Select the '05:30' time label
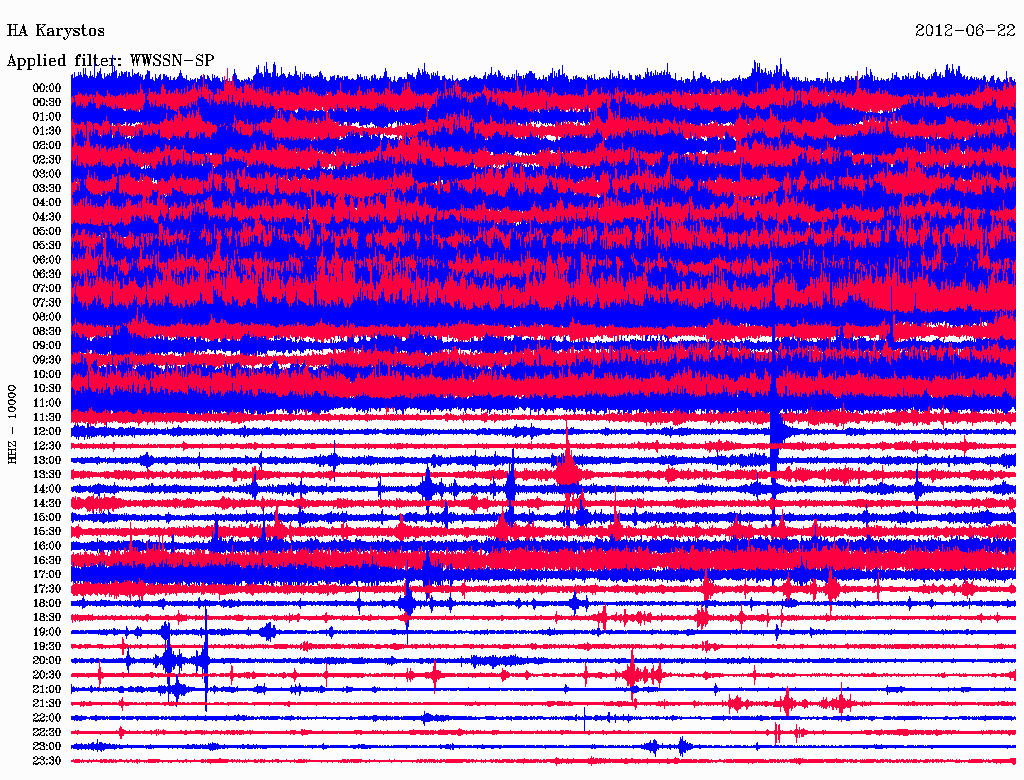 (47, 246)
